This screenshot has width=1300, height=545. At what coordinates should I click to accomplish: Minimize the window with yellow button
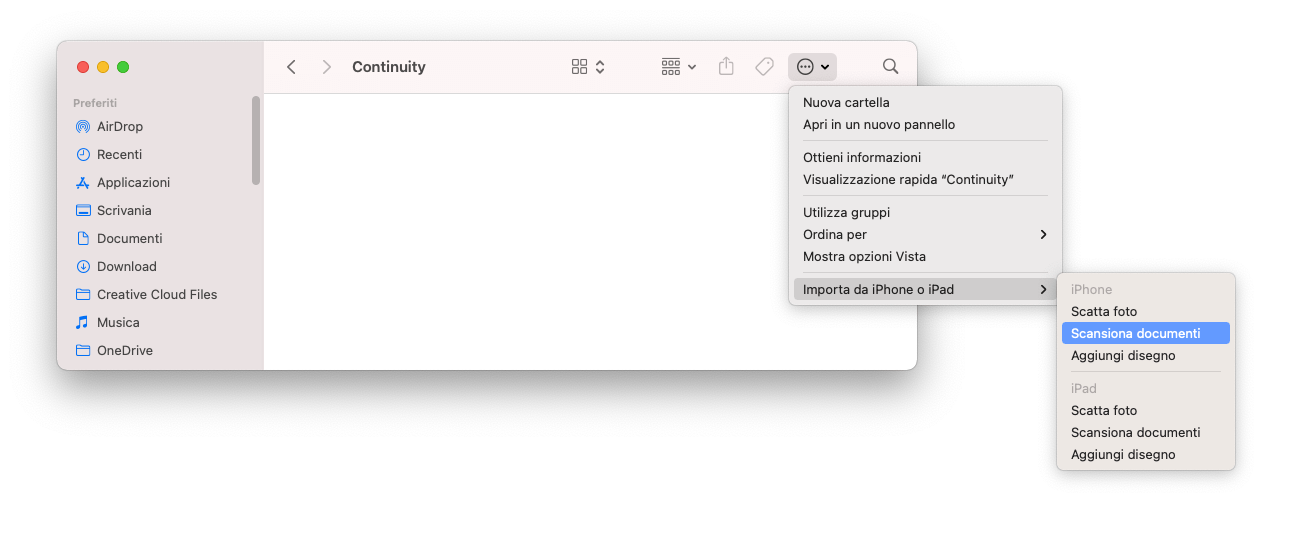click(x=103, y=67)
